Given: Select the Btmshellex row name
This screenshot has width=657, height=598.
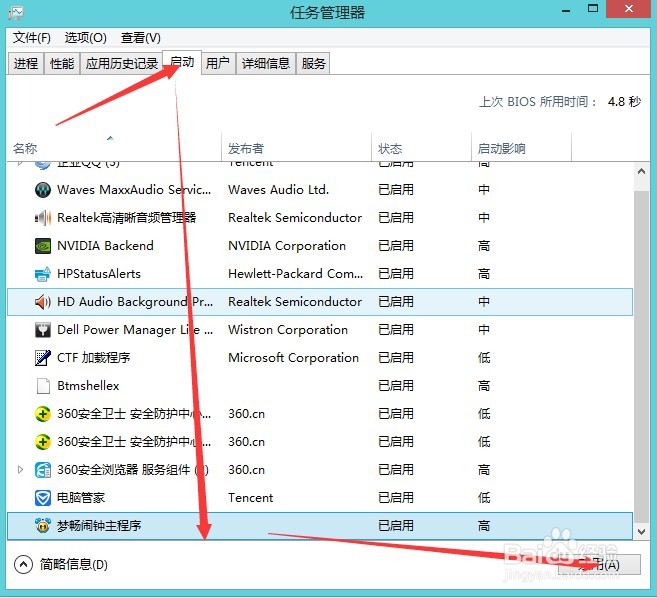Looking at the screenshot, I should click(x=88, y=386).
